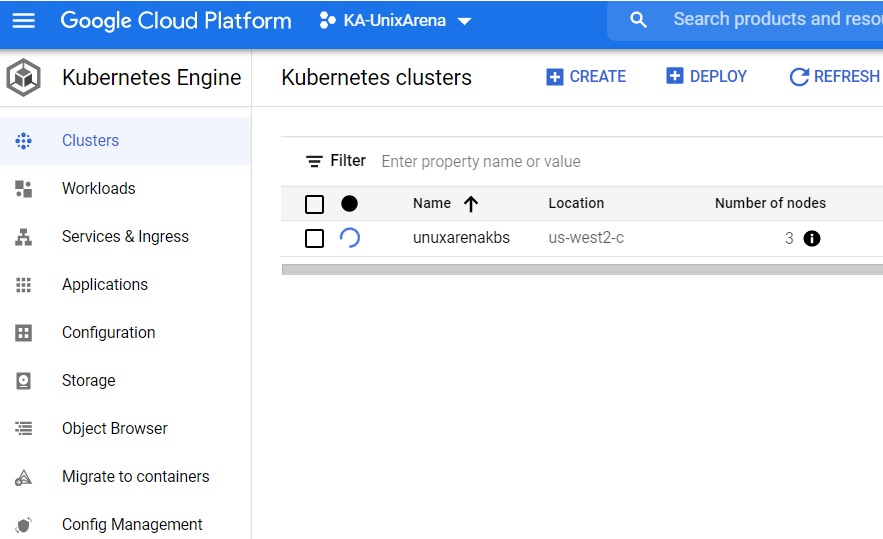Click the Kubernetes Engine title in the sidebar
This screenshot has width=883, height=539.
[x=151, y=77]
